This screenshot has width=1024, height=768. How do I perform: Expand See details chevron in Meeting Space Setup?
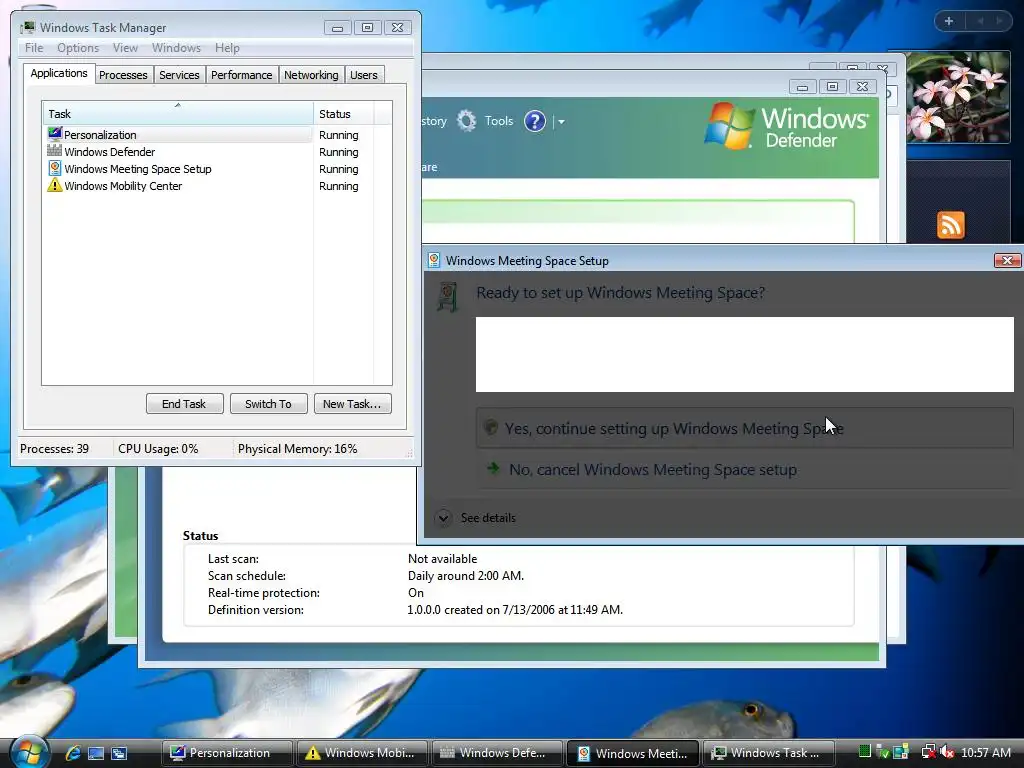click(x=443, y=518)
